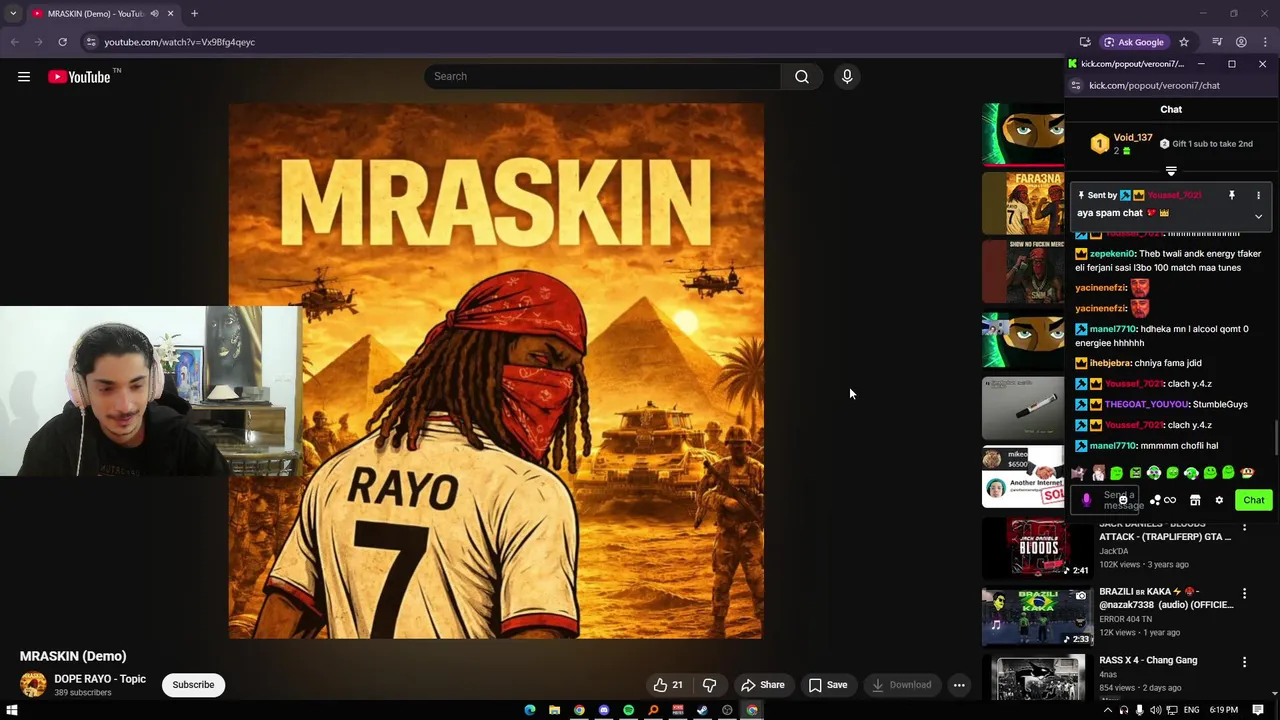Show hidden system tray icons

(x=1109, y=710)
